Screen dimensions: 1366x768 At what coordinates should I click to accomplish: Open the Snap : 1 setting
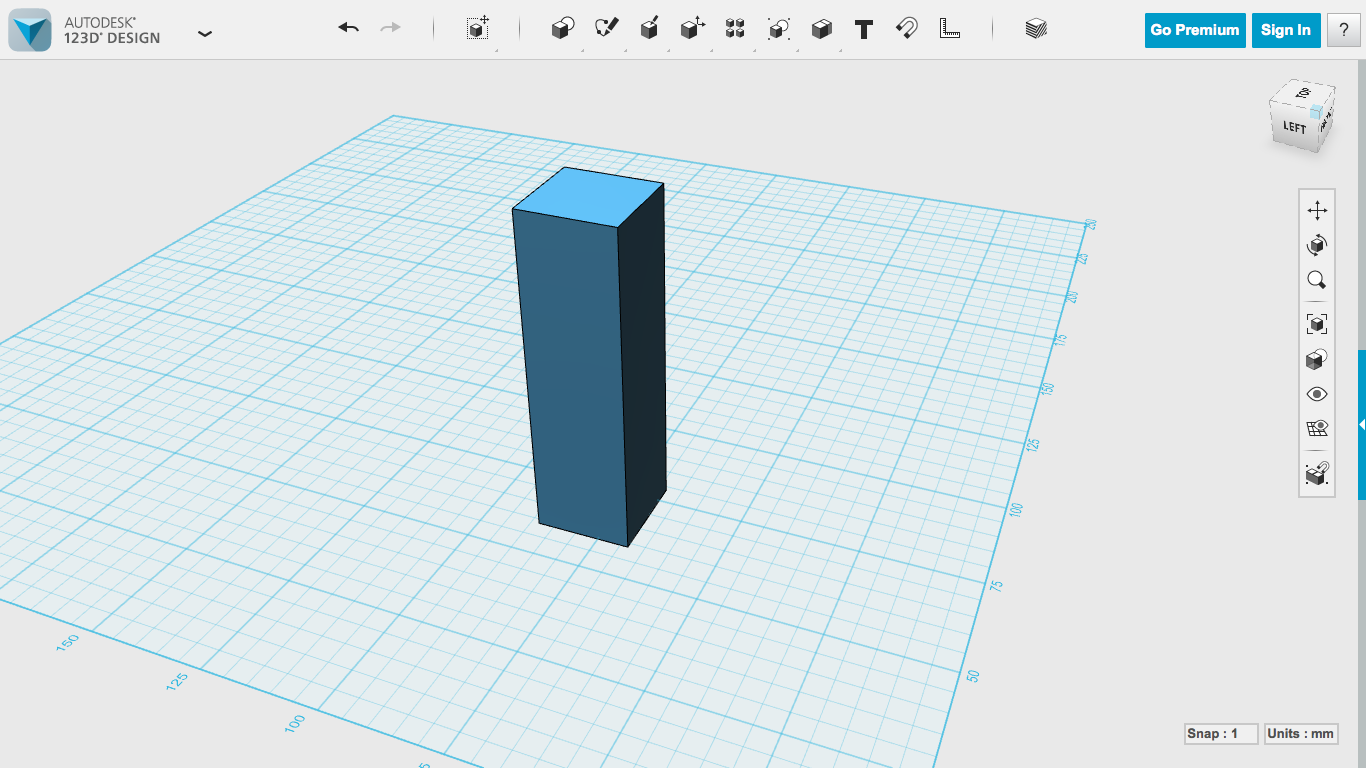[1221, 734]
